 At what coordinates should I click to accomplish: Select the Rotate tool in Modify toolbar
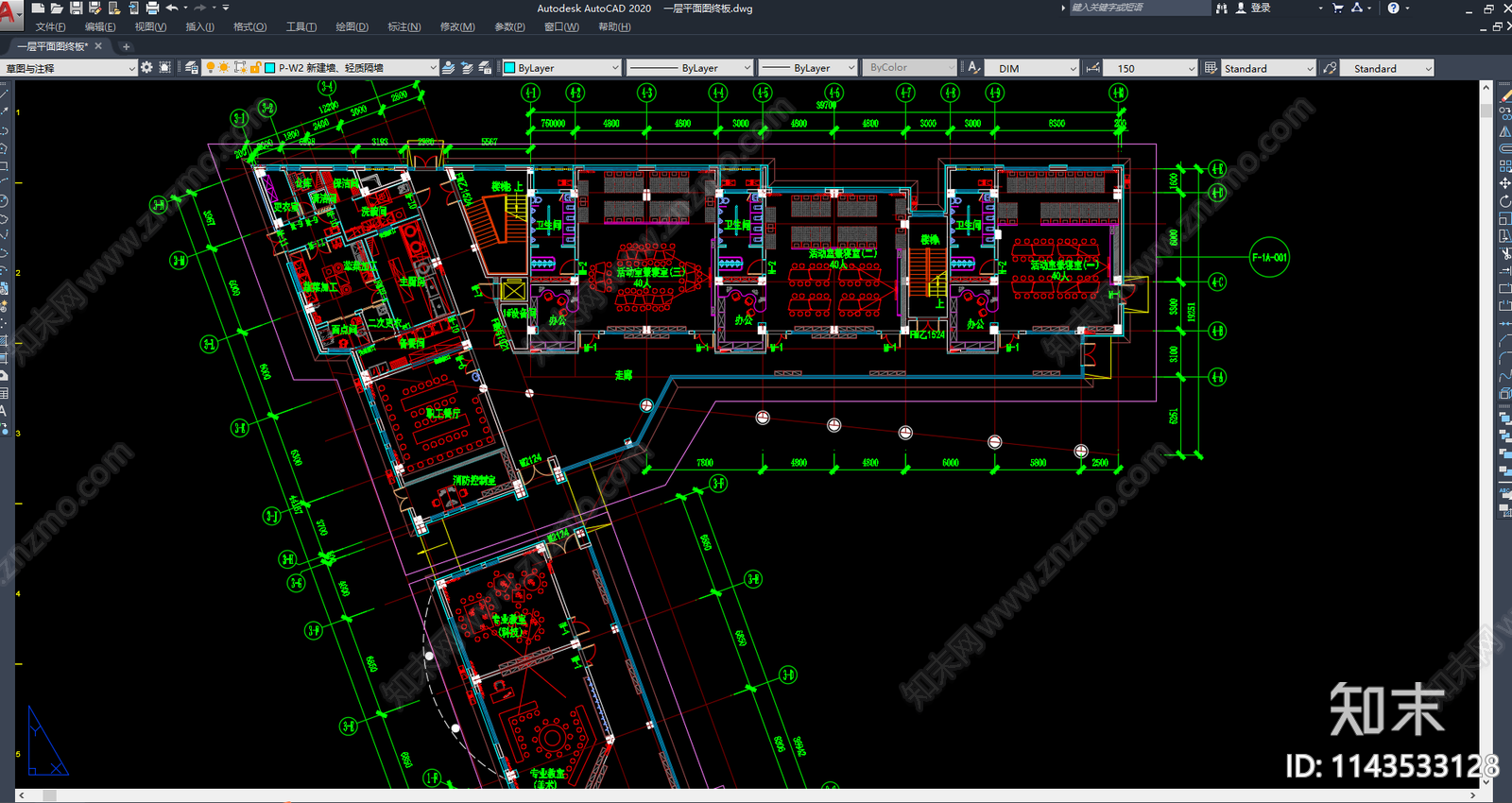coord(1504,201)
